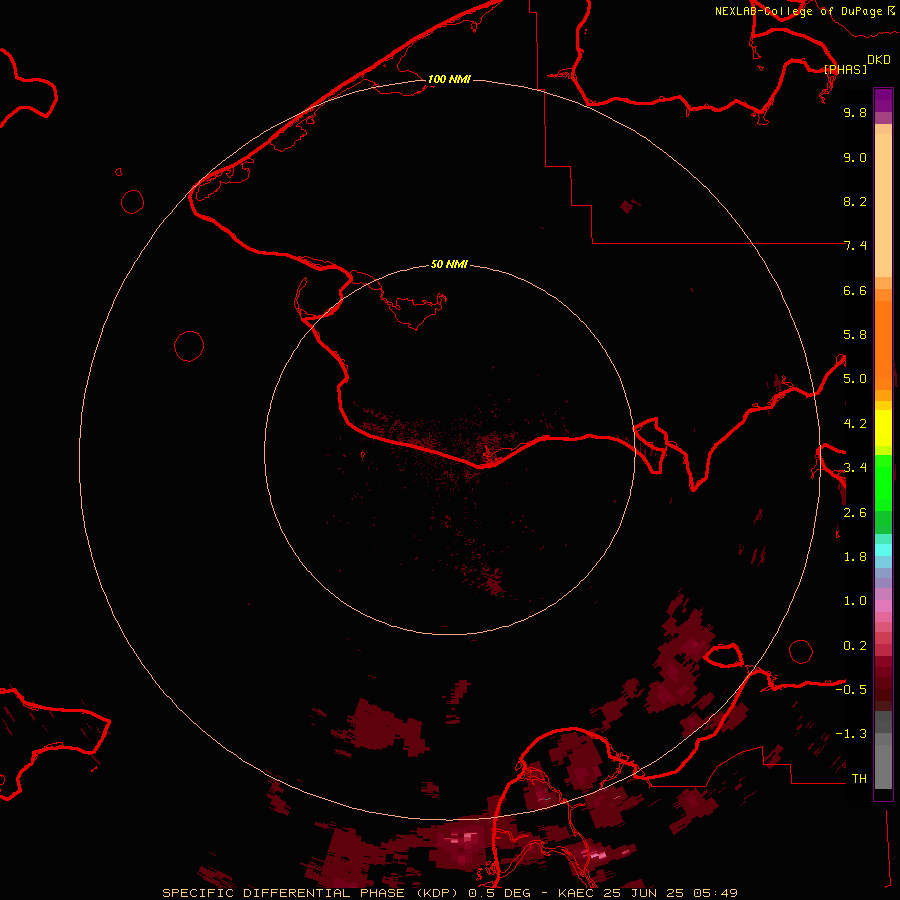
Task: Click the -0.5 value on the scale
Action: click(x=851, y=689)
